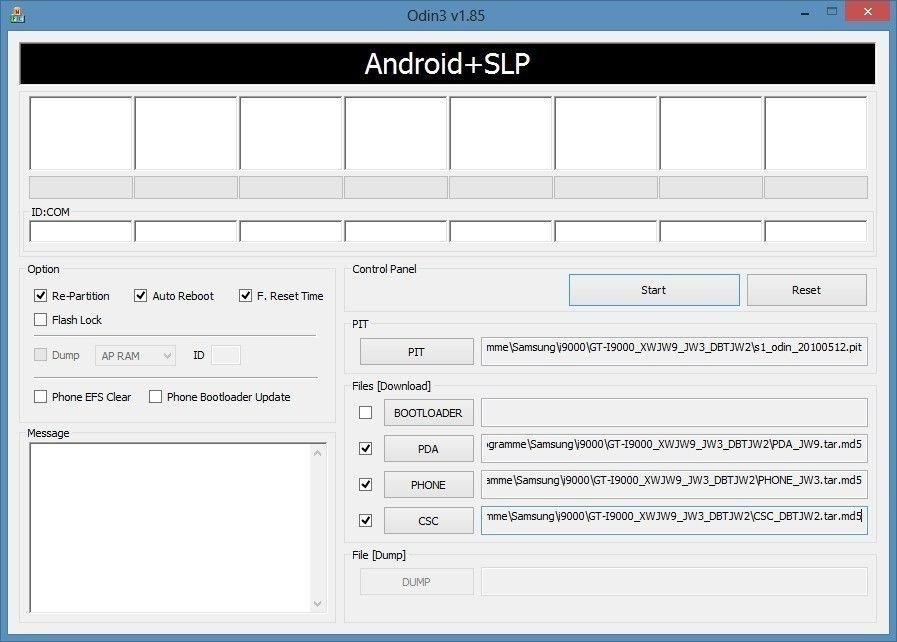Click the CSC_DBTJW2.tar.md5 path field
897x642 pixels.
click(x=674, y=520)
